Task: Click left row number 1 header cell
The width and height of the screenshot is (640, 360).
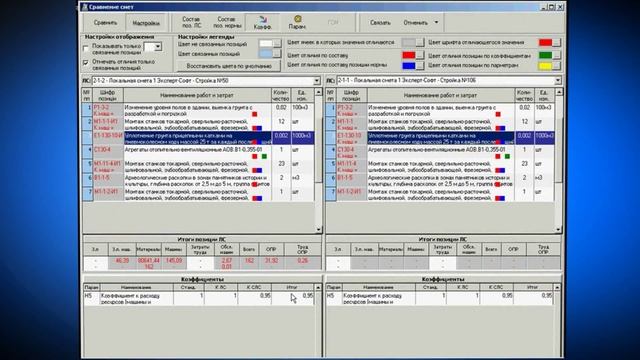Action: [x=88, y=110]
